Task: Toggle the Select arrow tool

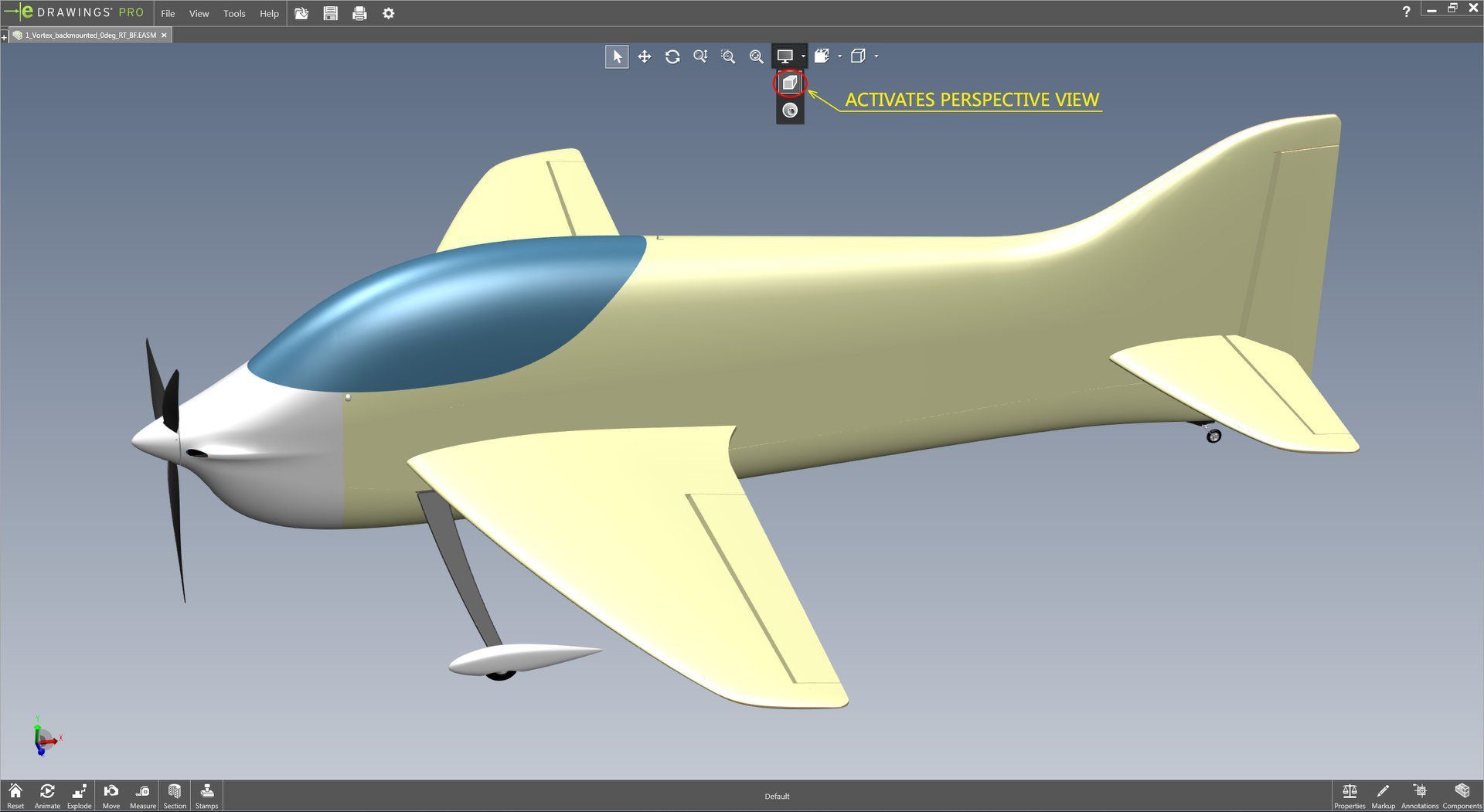Action: [617, 56]
